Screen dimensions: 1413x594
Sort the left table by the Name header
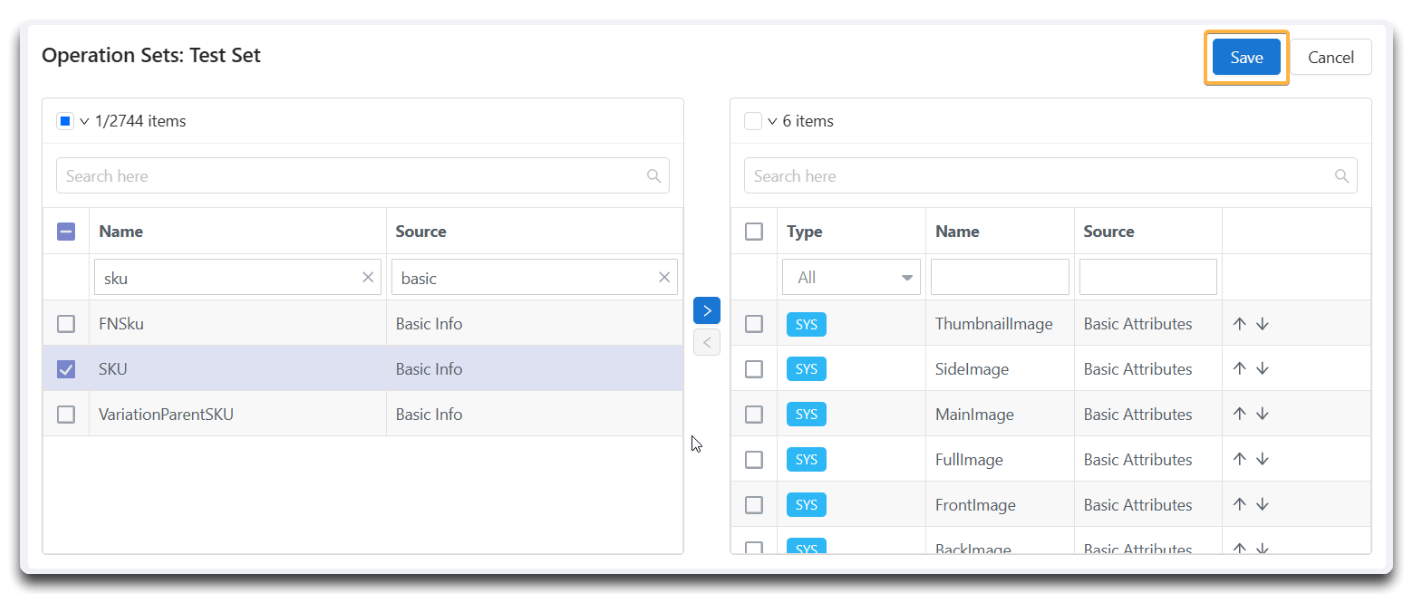pyautogui.click(x=121, y=231)
